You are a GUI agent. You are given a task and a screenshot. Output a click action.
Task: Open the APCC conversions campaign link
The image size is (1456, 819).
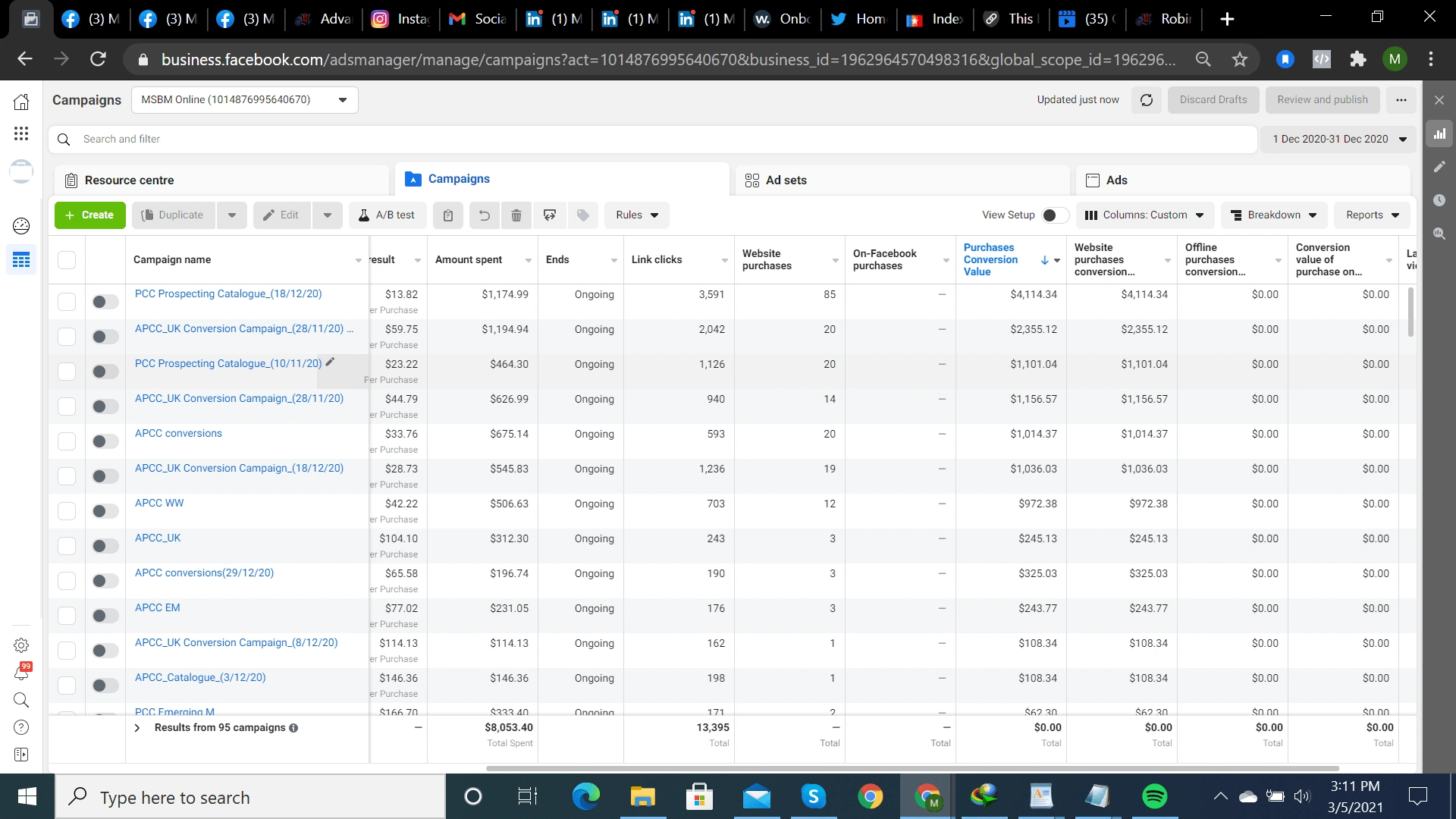[x=178, y=434]
